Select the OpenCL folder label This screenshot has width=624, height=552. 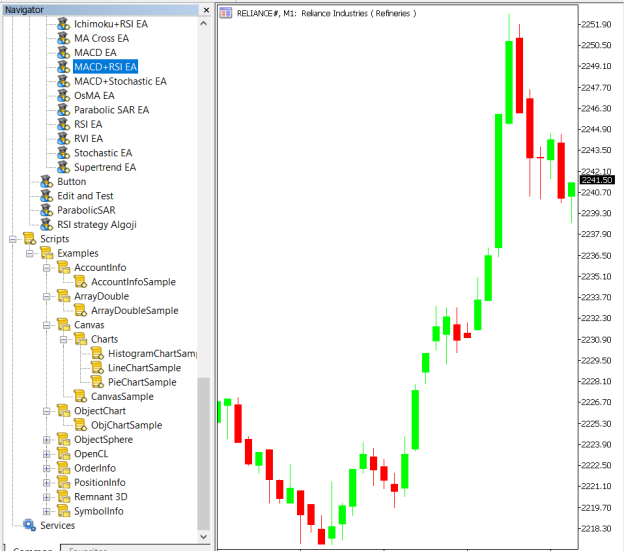coord(91,454)
